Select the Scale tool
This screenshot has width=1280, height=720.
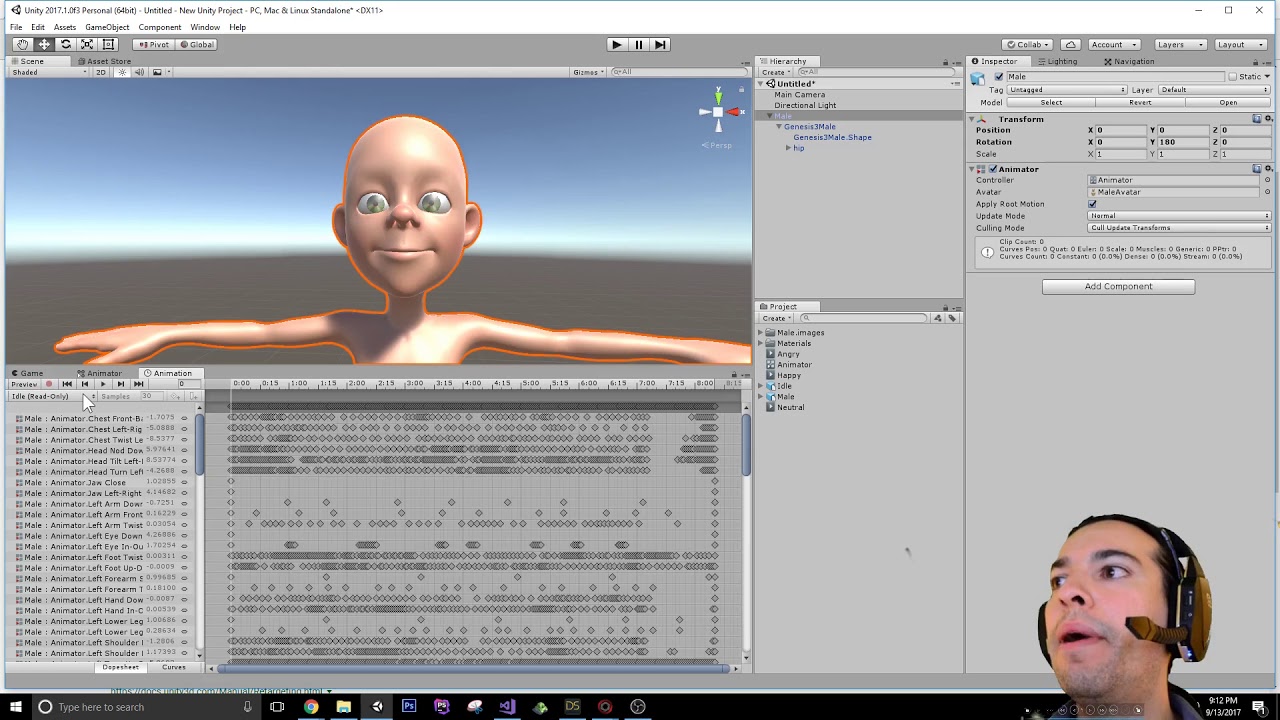coord(87,44)
